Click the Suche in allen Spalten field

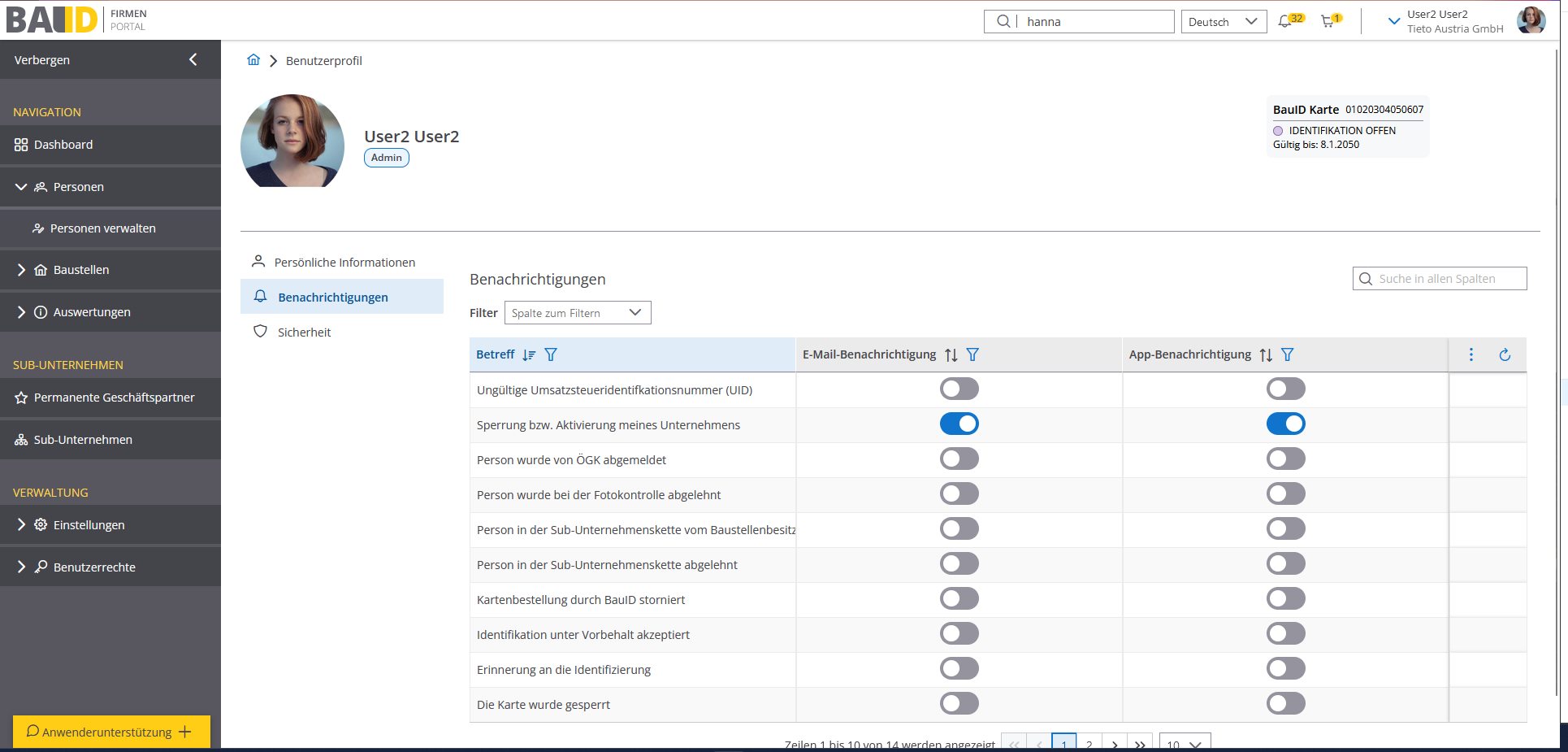[1440, 279]
